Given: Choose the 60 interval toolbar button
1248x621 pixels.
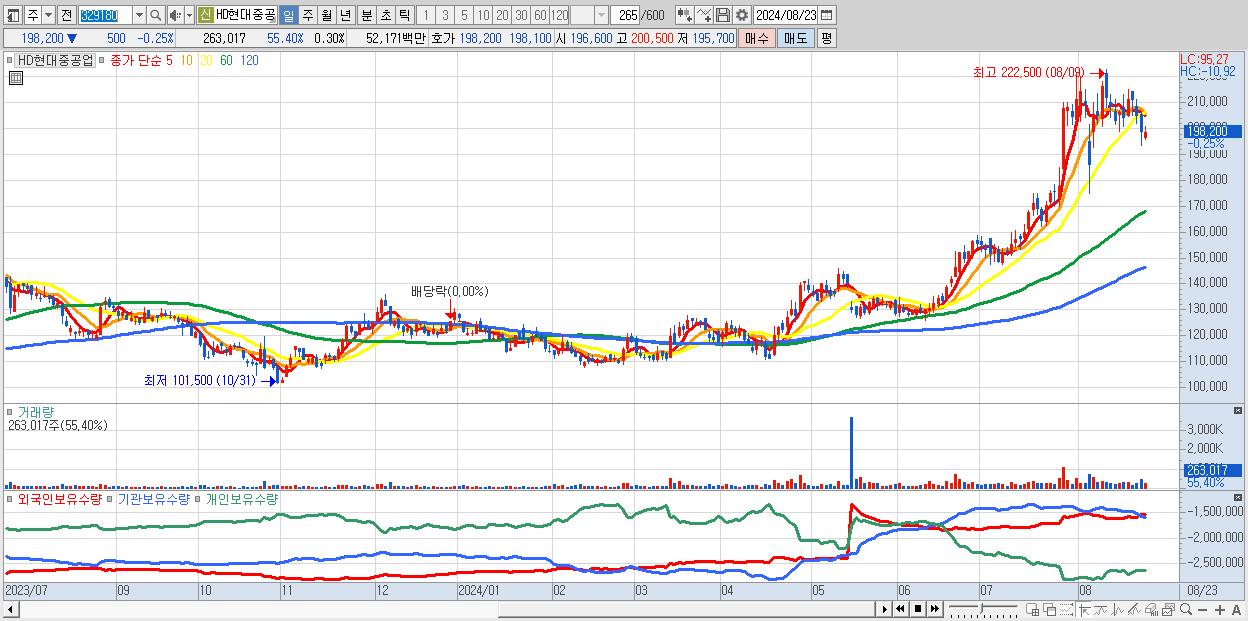Looking at the screenshot, I should tap(540, 15).
